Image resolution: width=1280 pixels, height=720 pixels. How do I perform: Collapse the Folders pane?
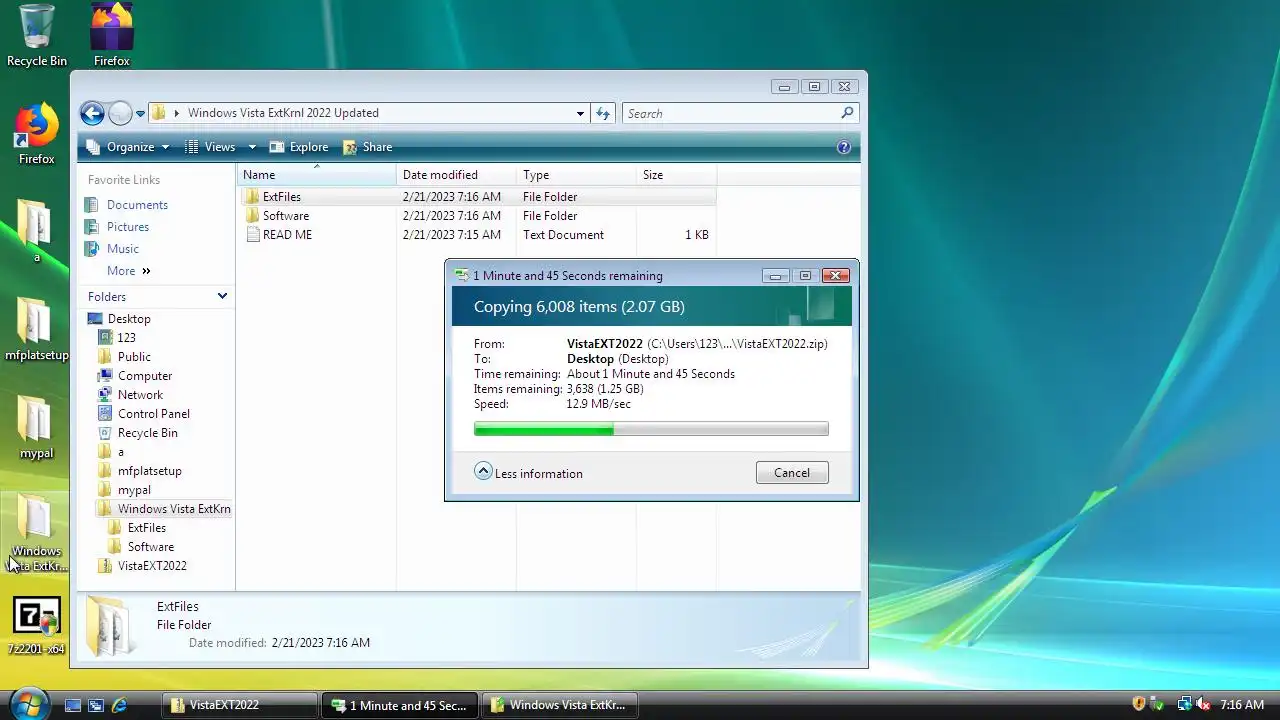[x=222, y=296]
